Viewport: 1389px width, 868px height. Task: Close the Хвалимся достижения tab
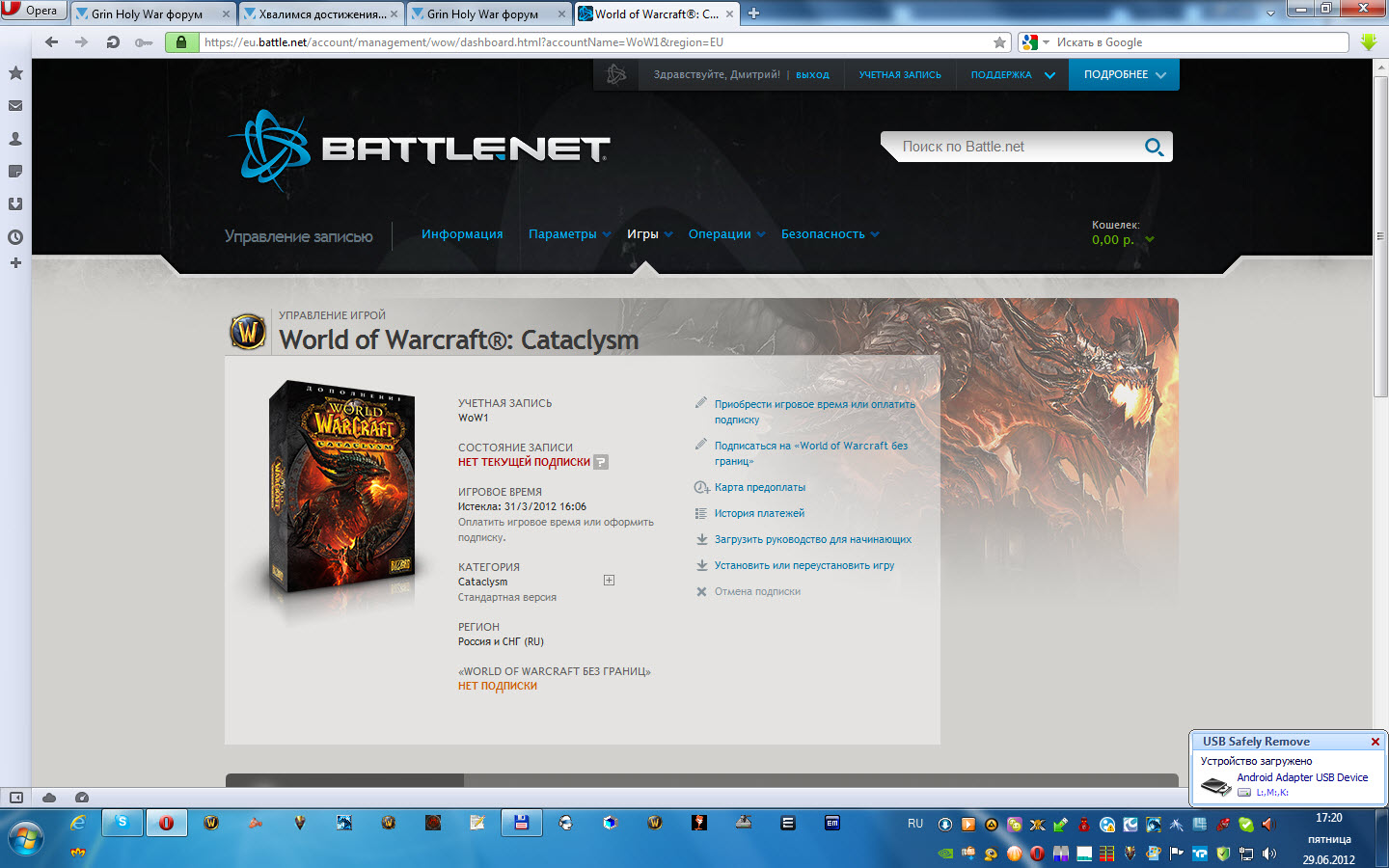tap(394, 14)
